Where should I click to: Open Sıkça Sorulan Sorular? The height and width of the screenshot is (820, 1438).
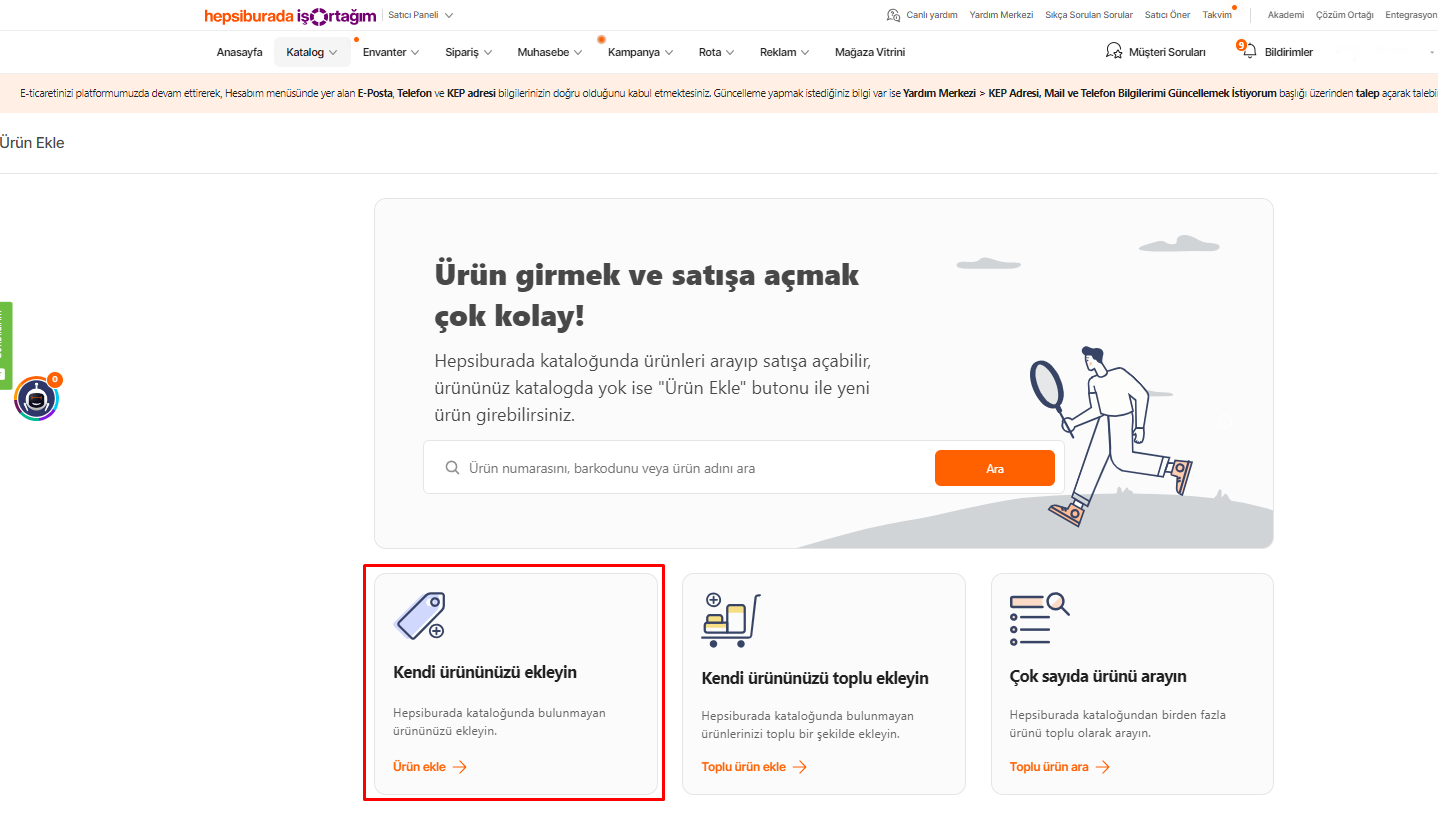(x=1089, y=15)
